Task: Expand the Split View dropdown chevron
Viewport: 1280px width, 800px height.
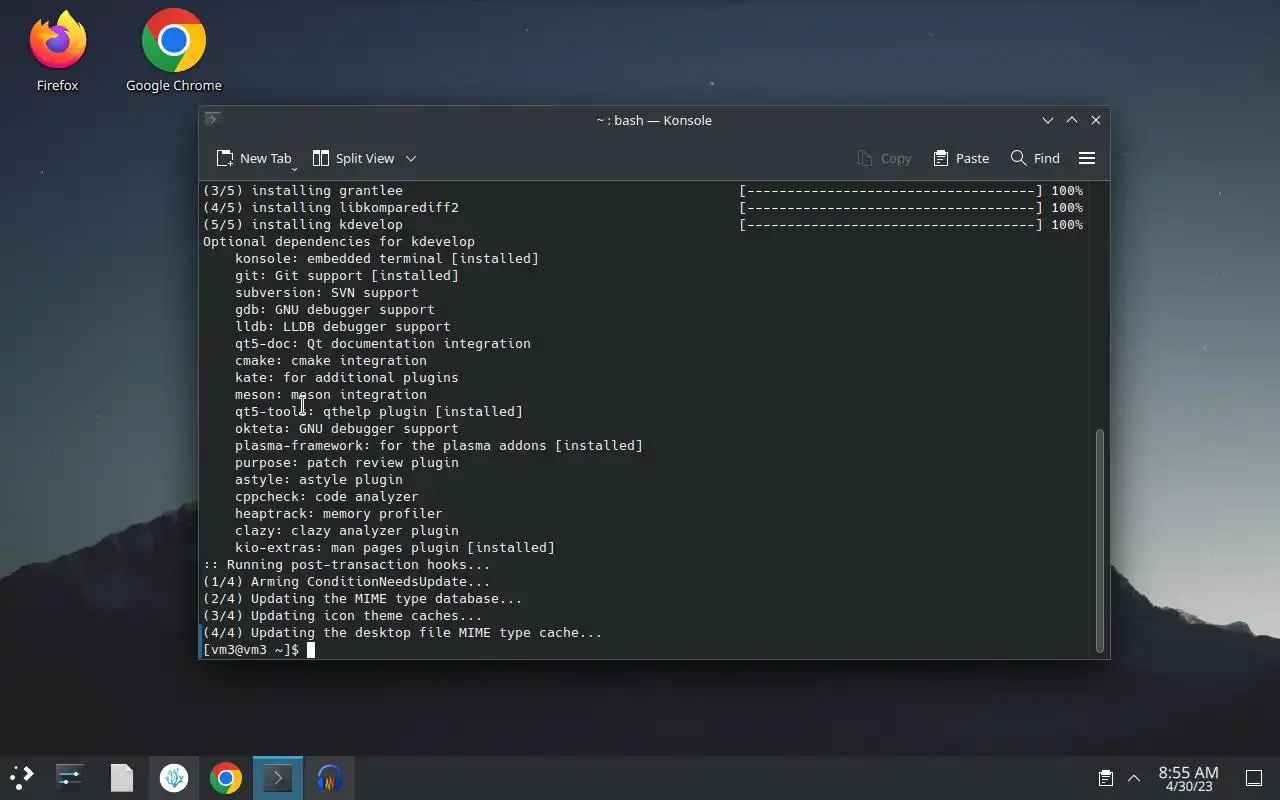Action: (410, 158)
